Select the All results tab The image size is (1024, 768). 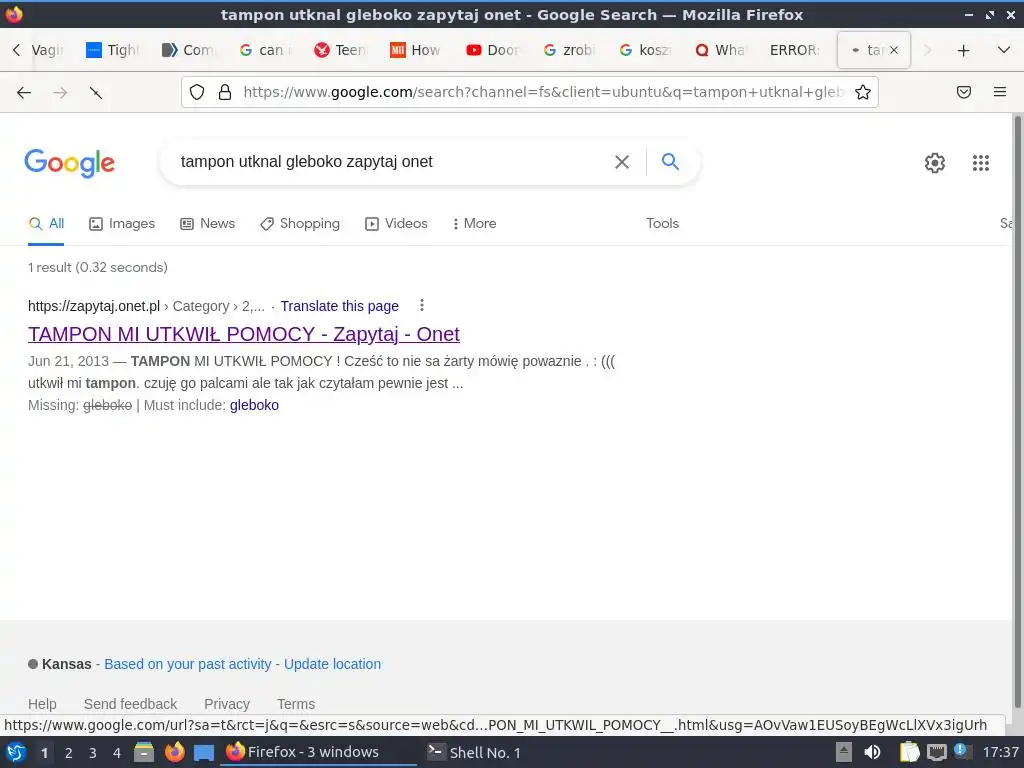click(x=46, y=223)
